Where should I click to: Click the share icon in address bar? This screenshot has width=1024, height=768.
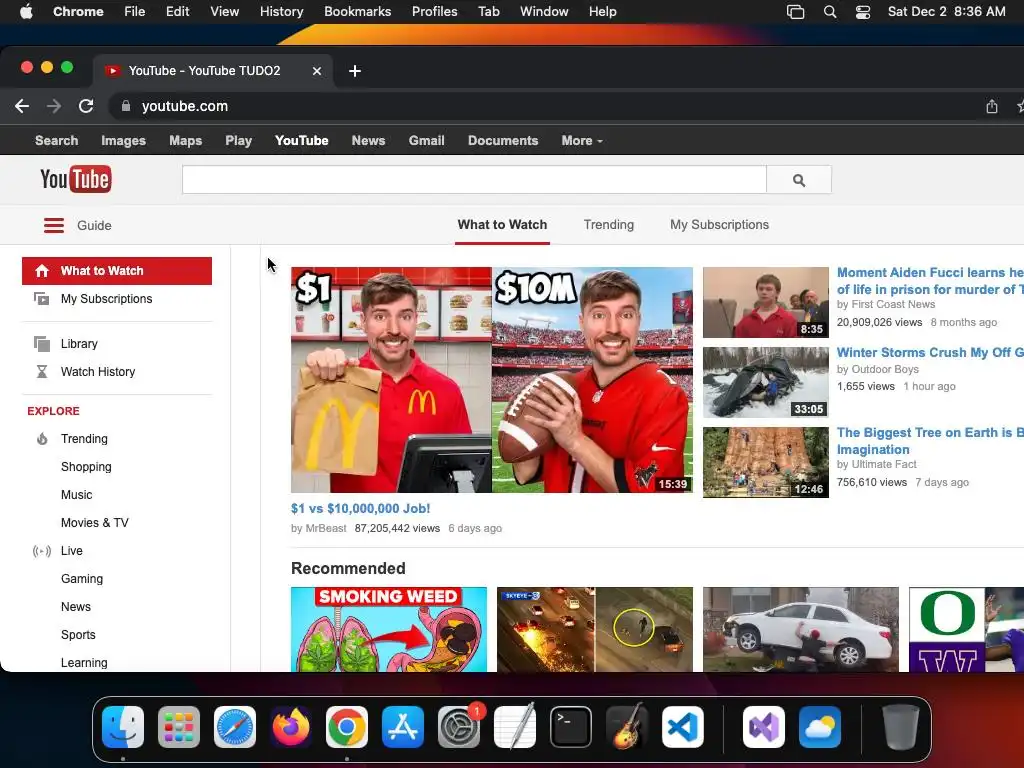point(991,106)
